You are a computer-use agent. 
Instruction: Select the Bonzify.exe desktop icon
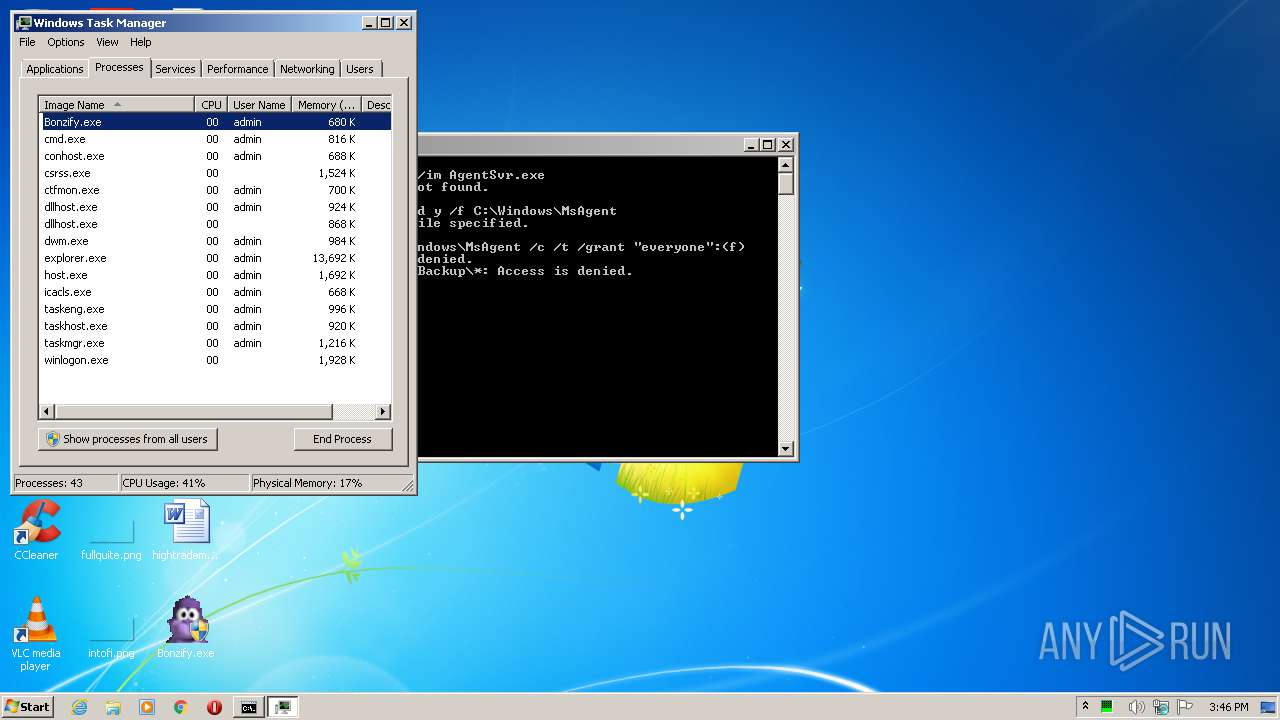click(186, 628)
